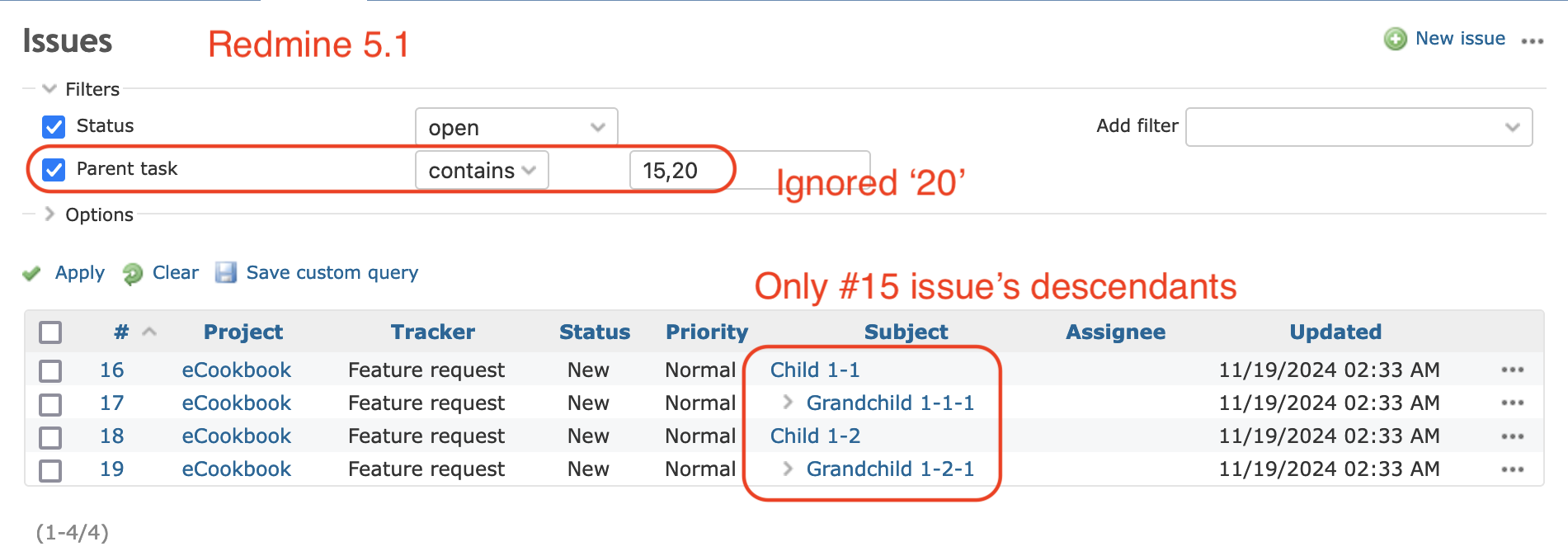Uncheck the Parent task filter checkbox

(x=53, y=169)
